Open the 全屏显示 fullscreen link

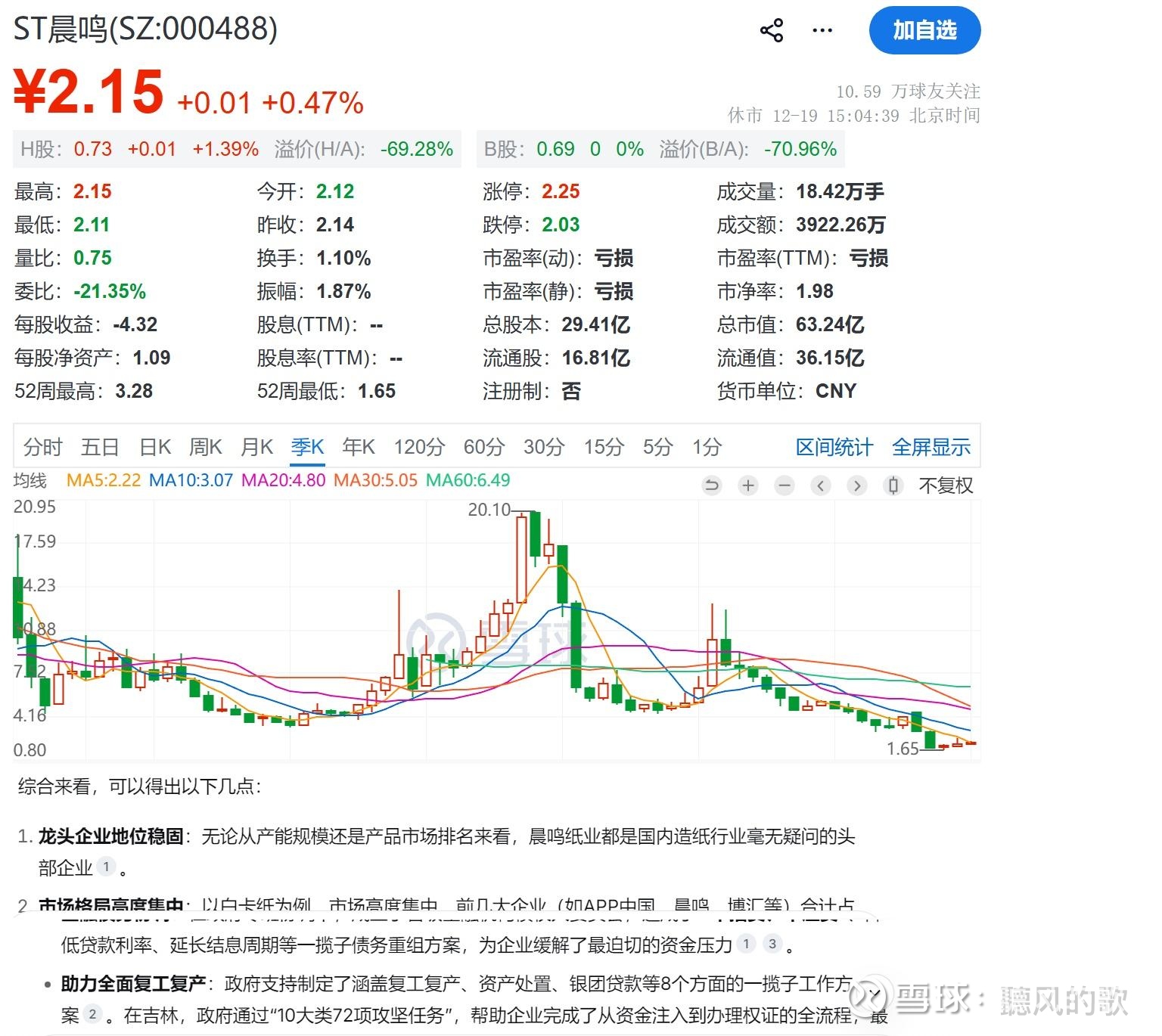coord(931,448)
